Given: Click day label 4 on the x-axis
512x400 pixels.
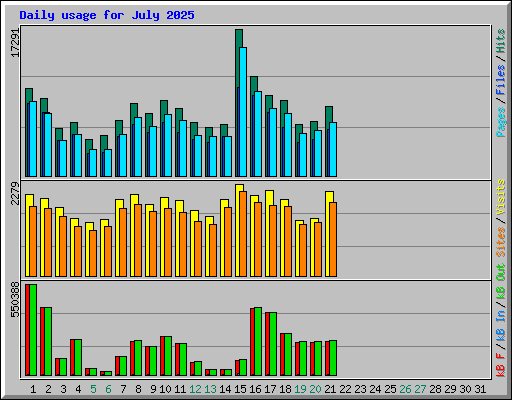Looking at the screenshot, I should [x=78, y=389].
